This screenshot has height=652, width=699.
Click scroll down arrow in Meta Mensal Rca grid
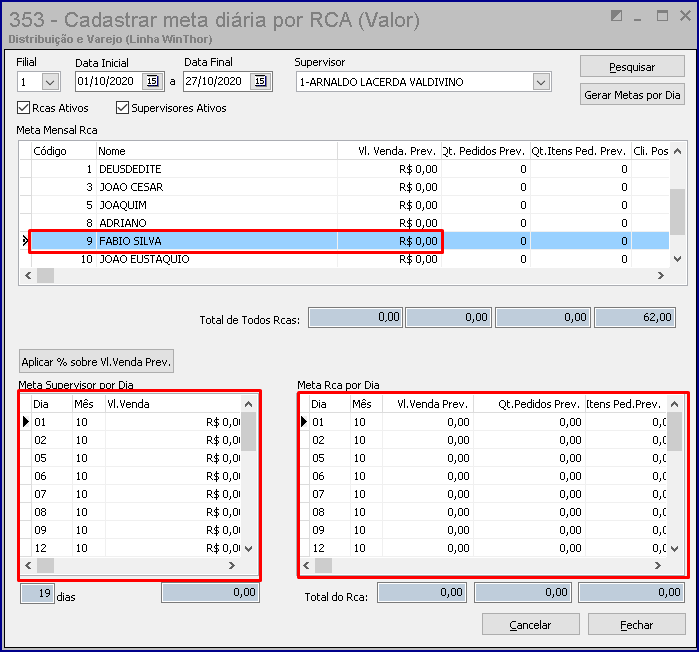pos(677,259)
